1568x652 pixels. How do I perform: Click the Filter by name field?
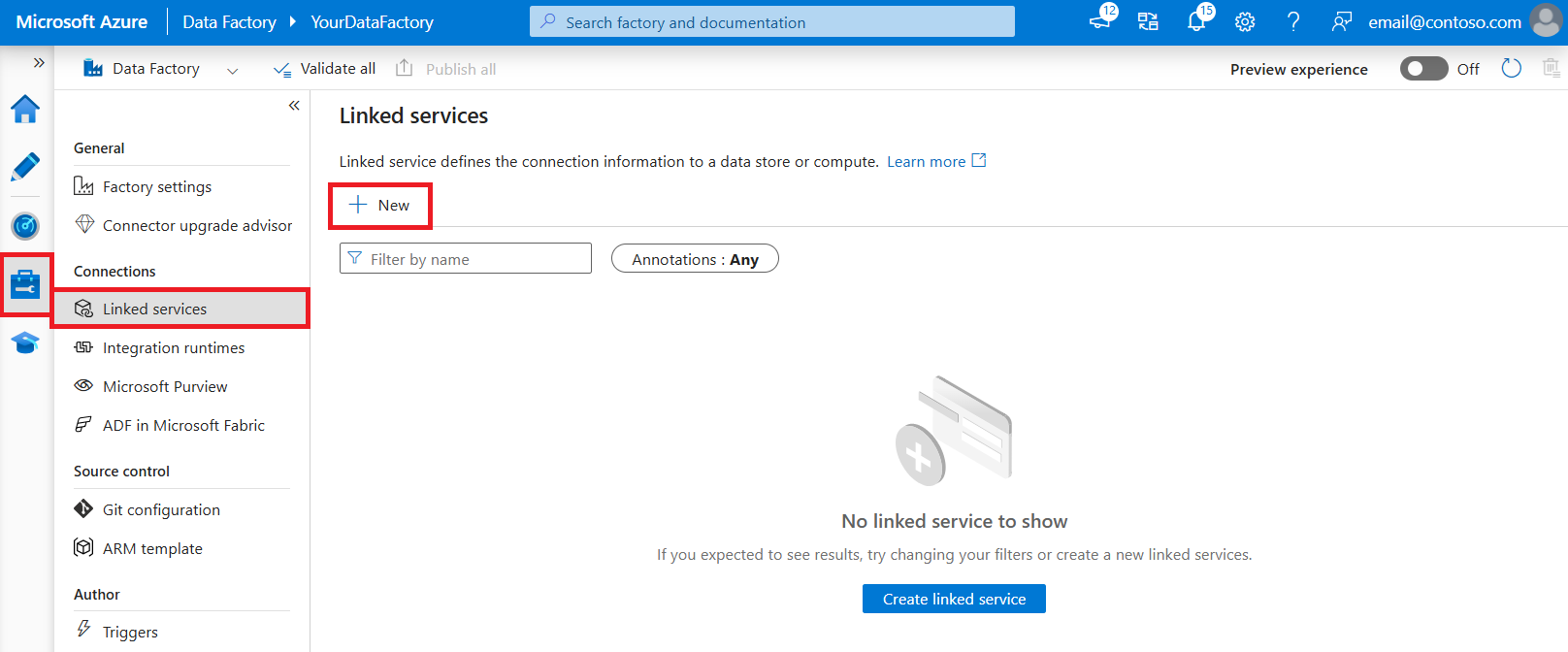[466, 259]
